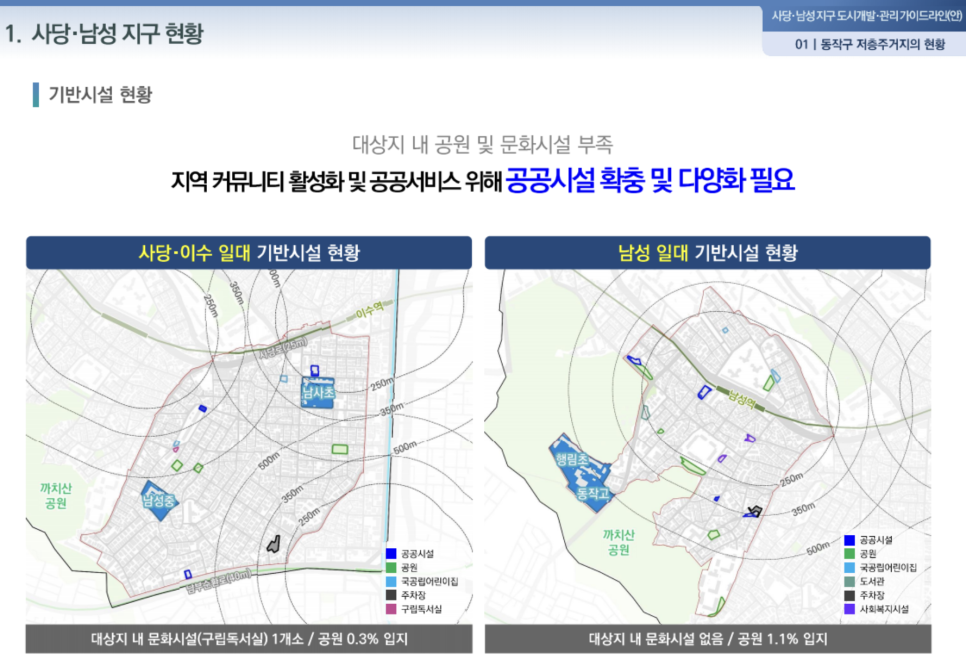Image resolution: width=966 pixels, height=660 pixels.
Task: Click the '500m' radius label in 남성 map
Action: click(818, 548)
